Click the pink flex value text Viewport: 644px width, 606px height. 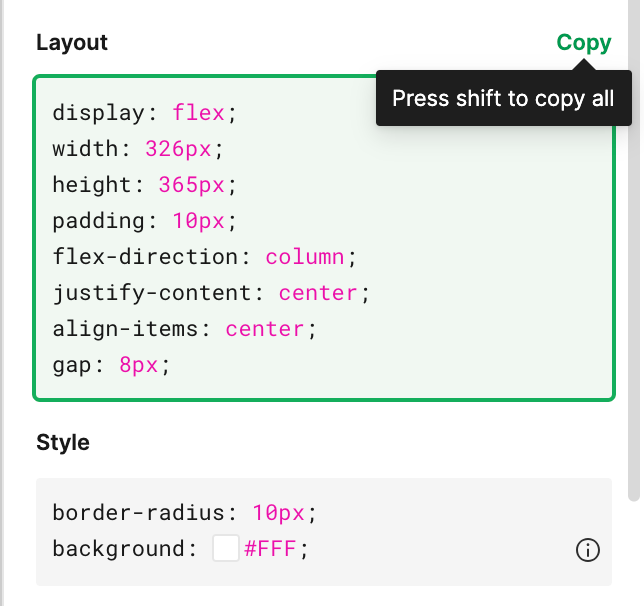[198, 113]
